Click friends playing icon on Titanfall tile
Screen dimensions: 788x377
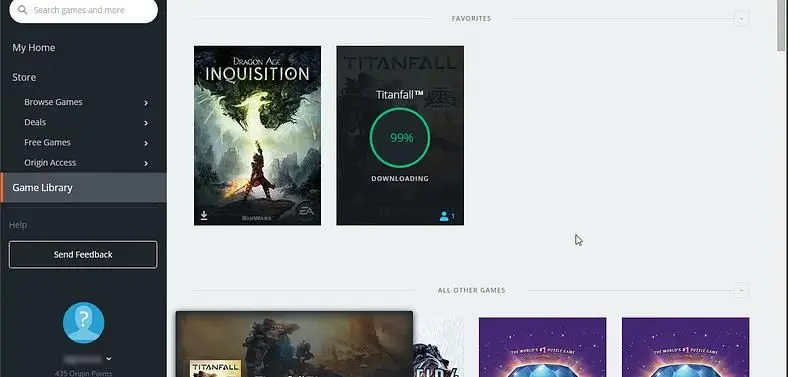pos(444,216)
